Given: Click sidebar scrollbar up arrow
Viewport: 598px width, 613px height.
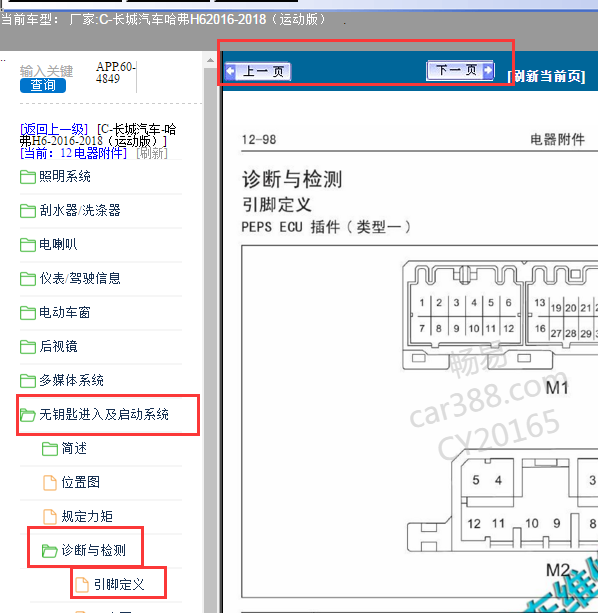Looking at the screenshot, I should pos(210,60).
